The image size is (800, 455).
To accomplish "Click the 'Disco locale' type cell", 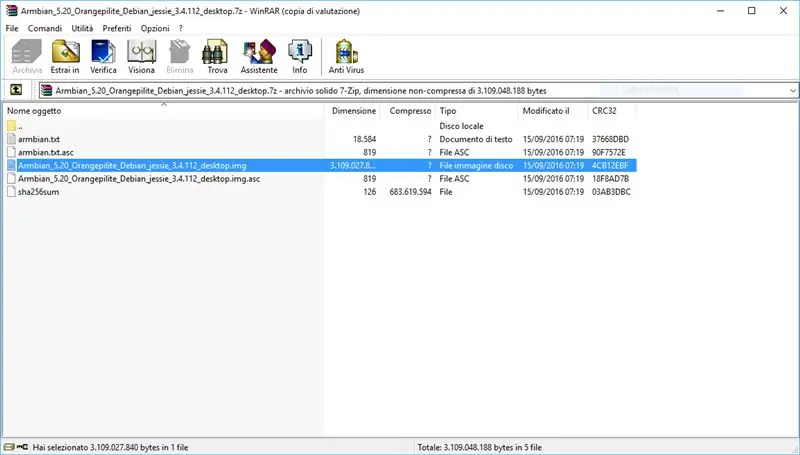I will click(x=461, y=126).
